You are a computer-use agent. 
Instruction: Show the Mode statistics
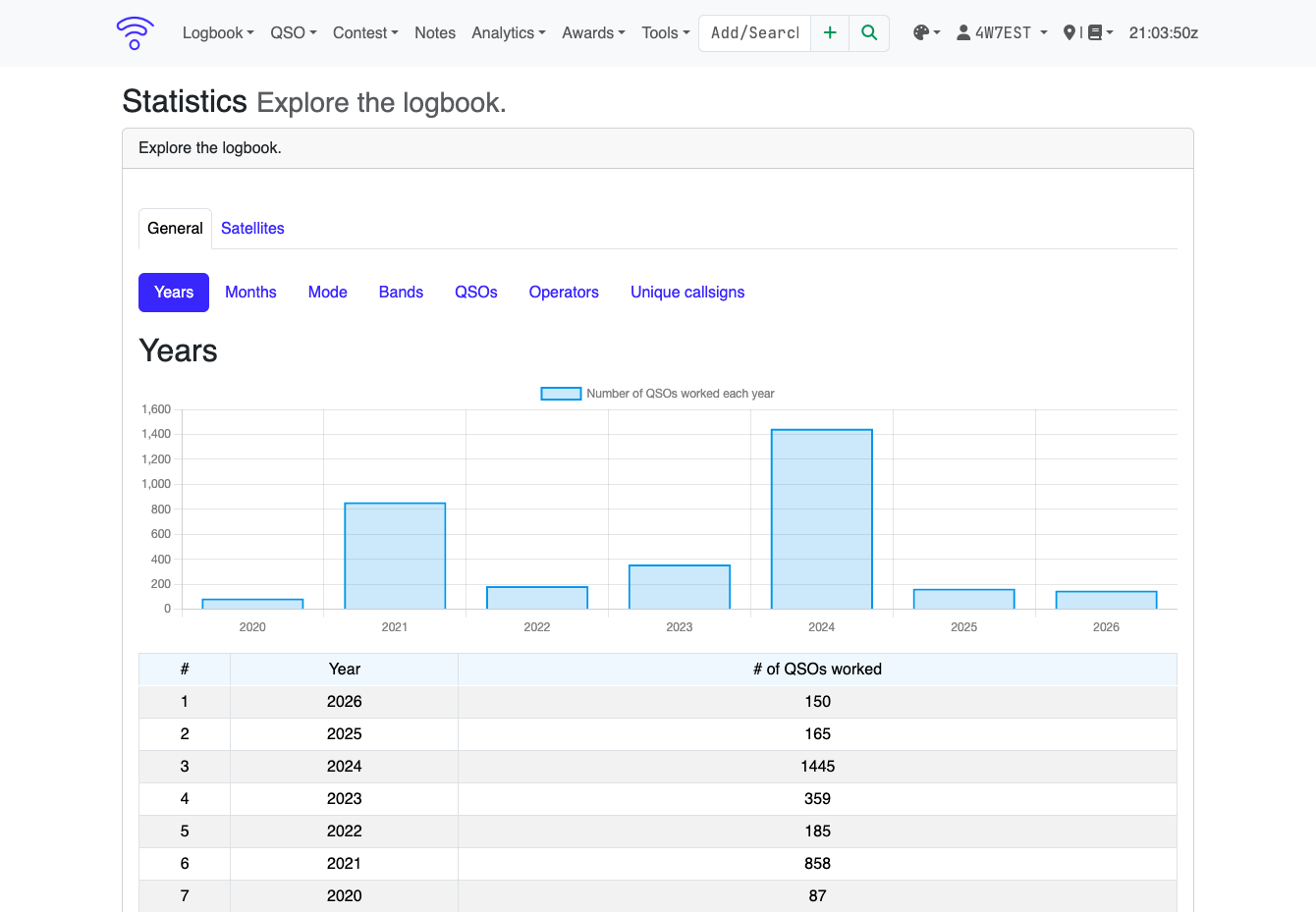(328, 293)
